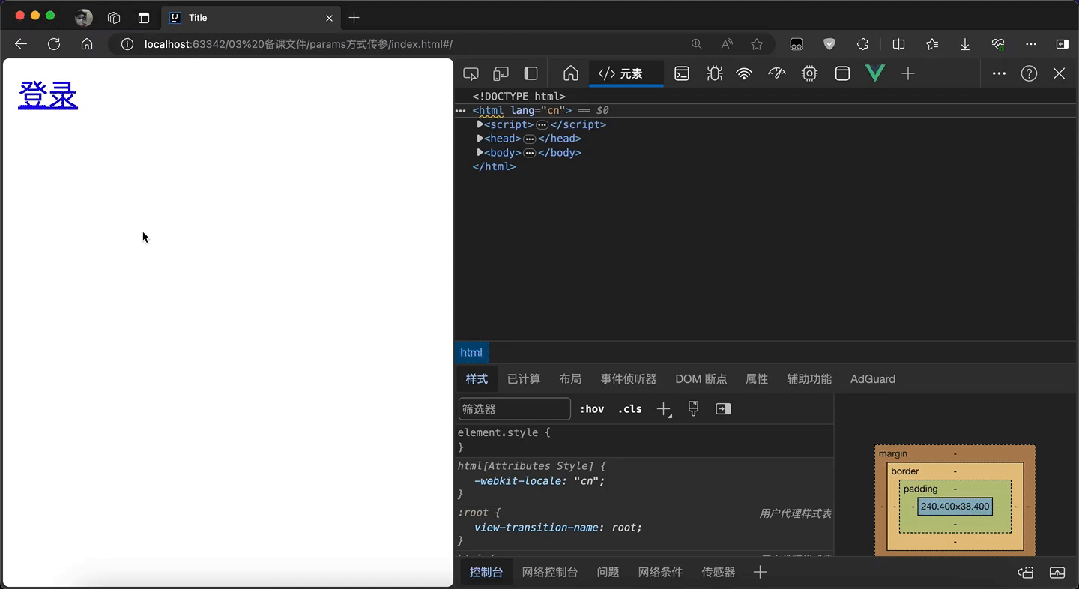Image resolution: width=1079 pixels, height=589 pixels.
Task: Switch to the AdGuard styles tab
Action: click(873, 379)
